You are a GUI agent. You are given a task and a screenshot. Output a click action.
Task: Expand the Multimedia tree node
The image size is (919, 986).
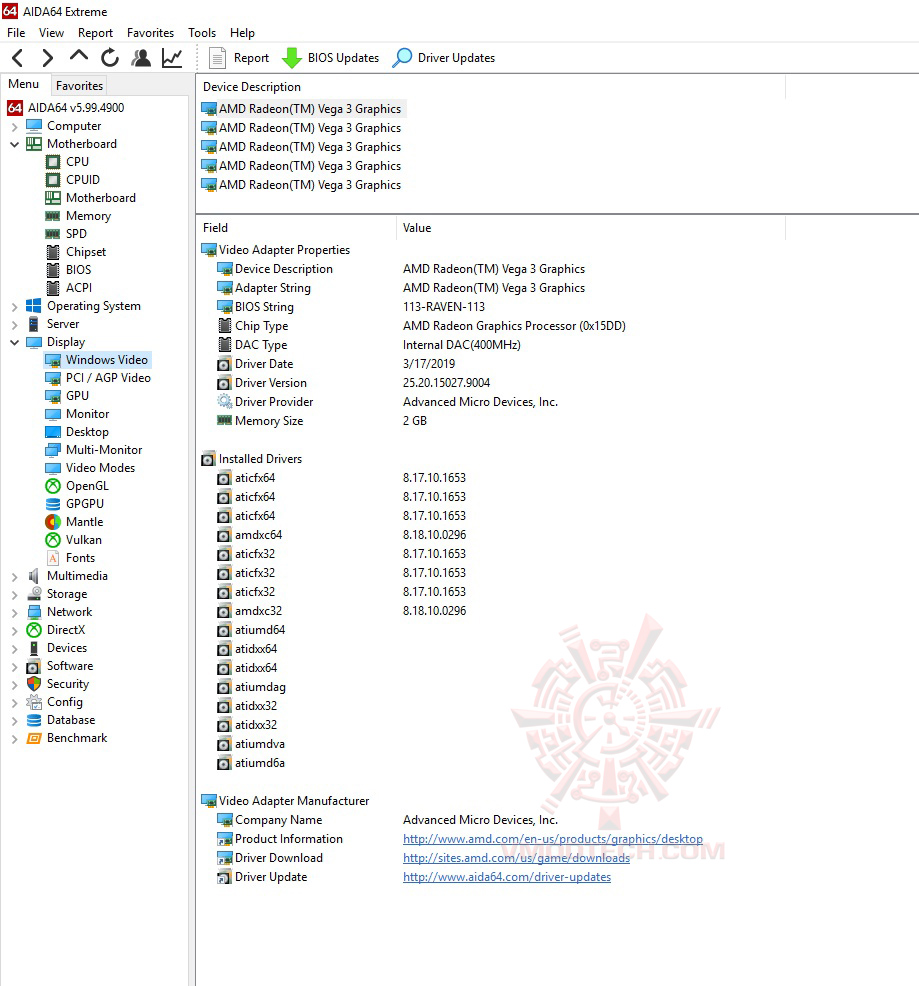click(14, 577)
